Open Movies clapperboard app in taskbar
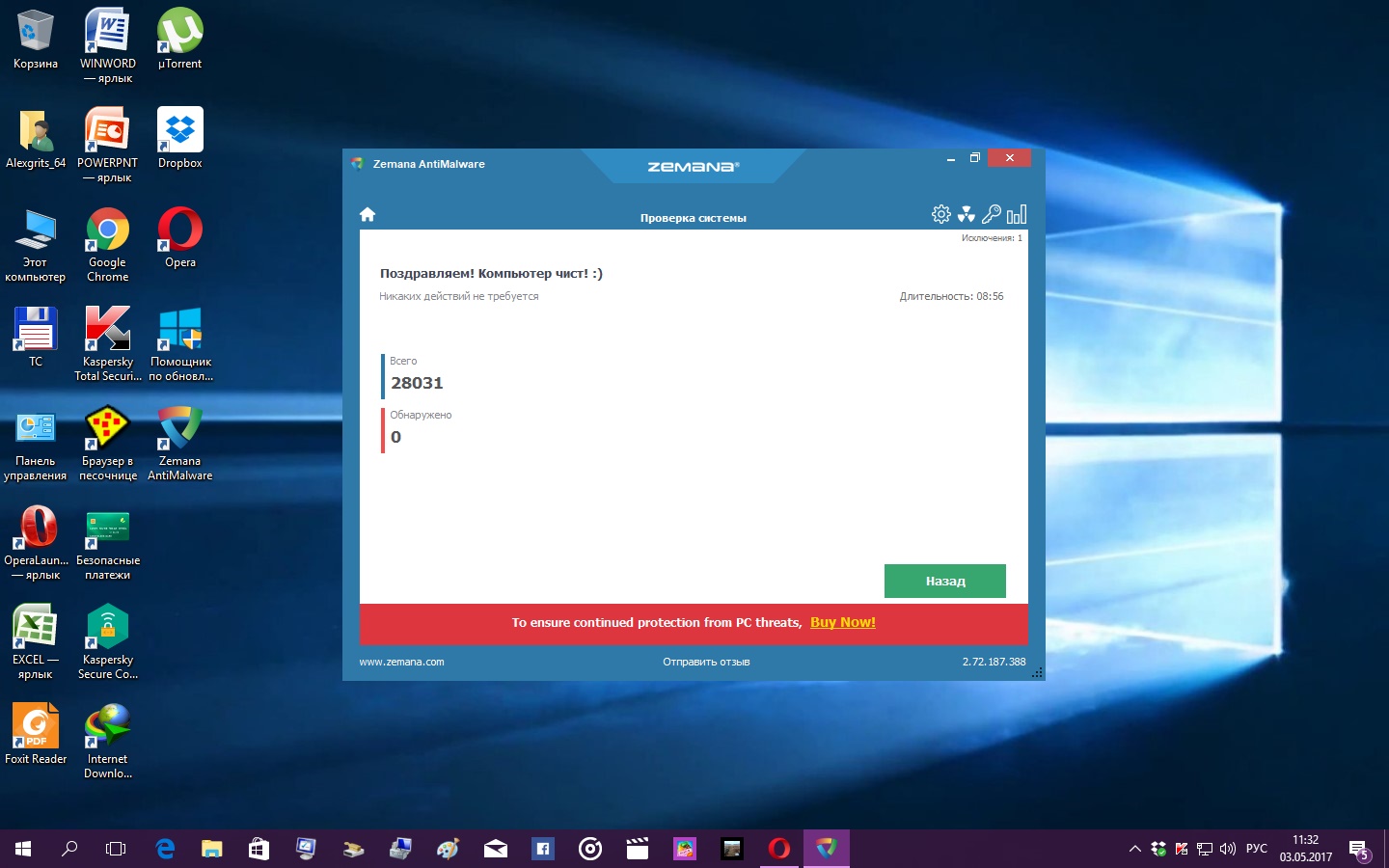The height and width of the screenshot is (868, 1389). (638, 849)
